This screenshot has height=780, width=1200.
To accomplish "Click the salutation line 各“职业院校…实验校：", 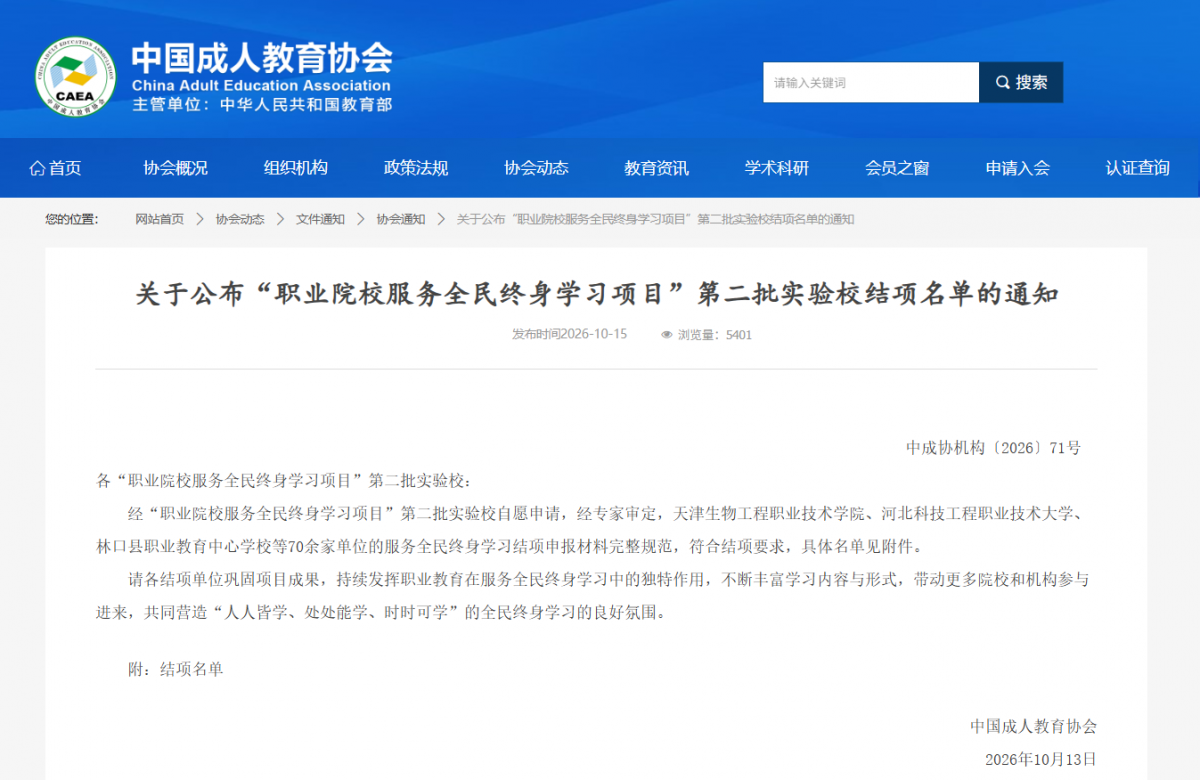I will [283, 480].
